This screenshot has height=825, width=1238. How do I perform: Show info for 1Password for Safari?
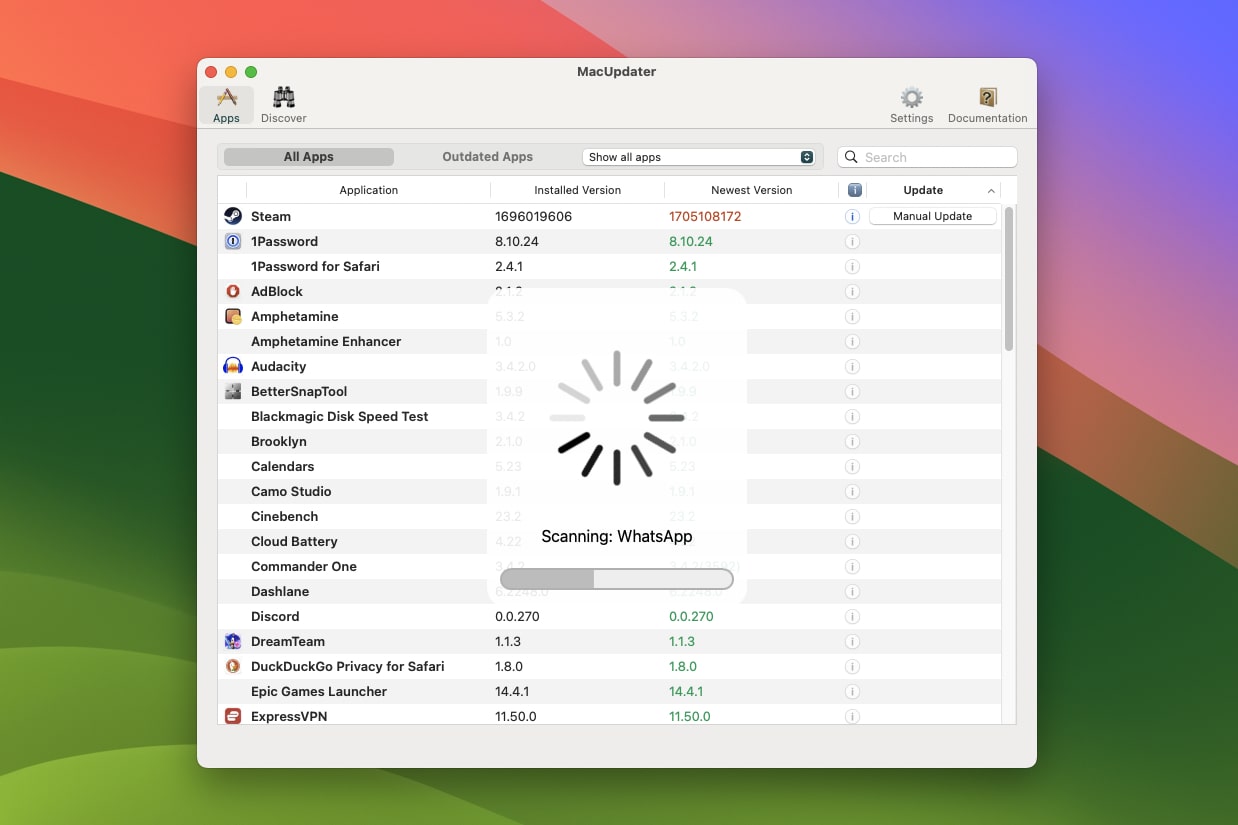(x=853, y=266)
